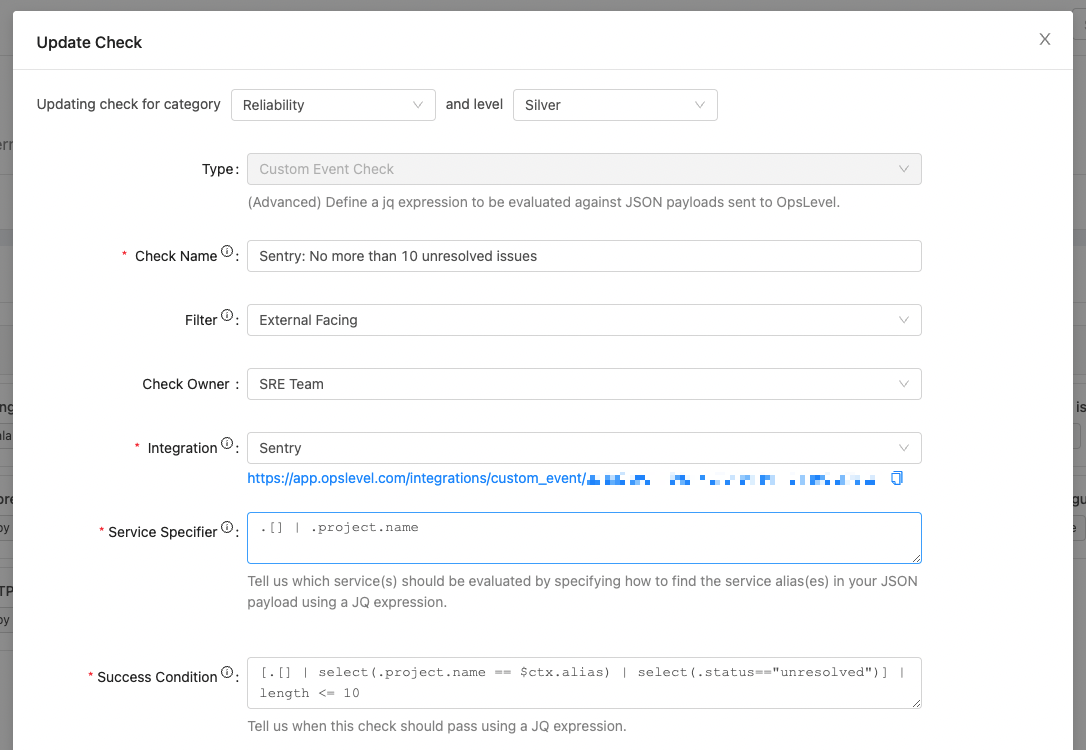This screenshot has width=1086, height=750.
Task: Click the info icon next to Filter
Action: (227, 316)
